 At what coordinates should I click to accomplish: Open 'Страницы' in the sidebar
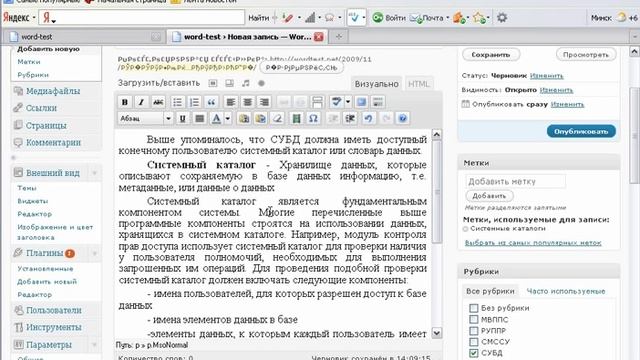46,125
